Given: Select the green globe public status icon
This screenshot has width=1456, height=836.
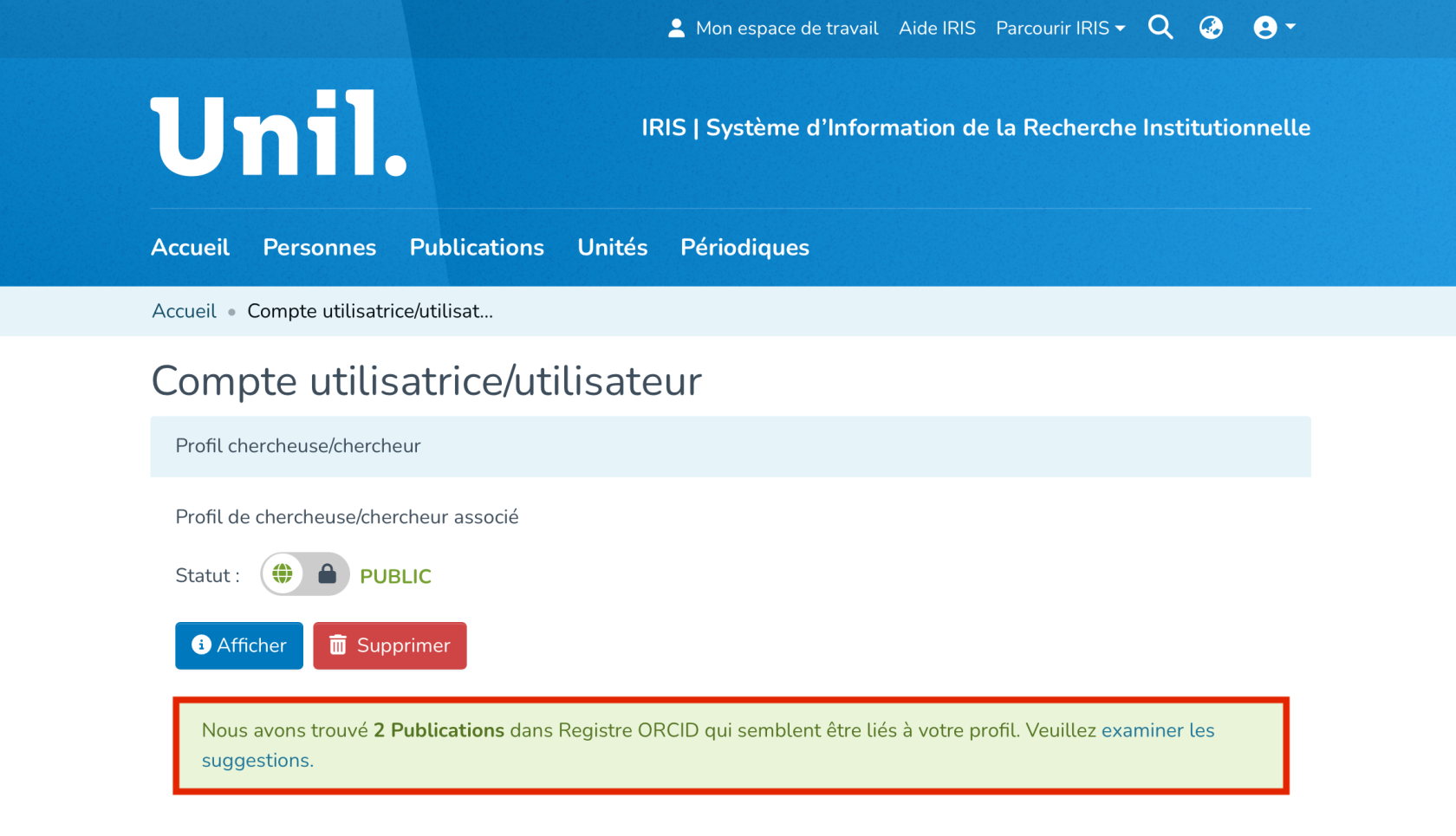Looking at the screenshot, I should click(283, 574).
